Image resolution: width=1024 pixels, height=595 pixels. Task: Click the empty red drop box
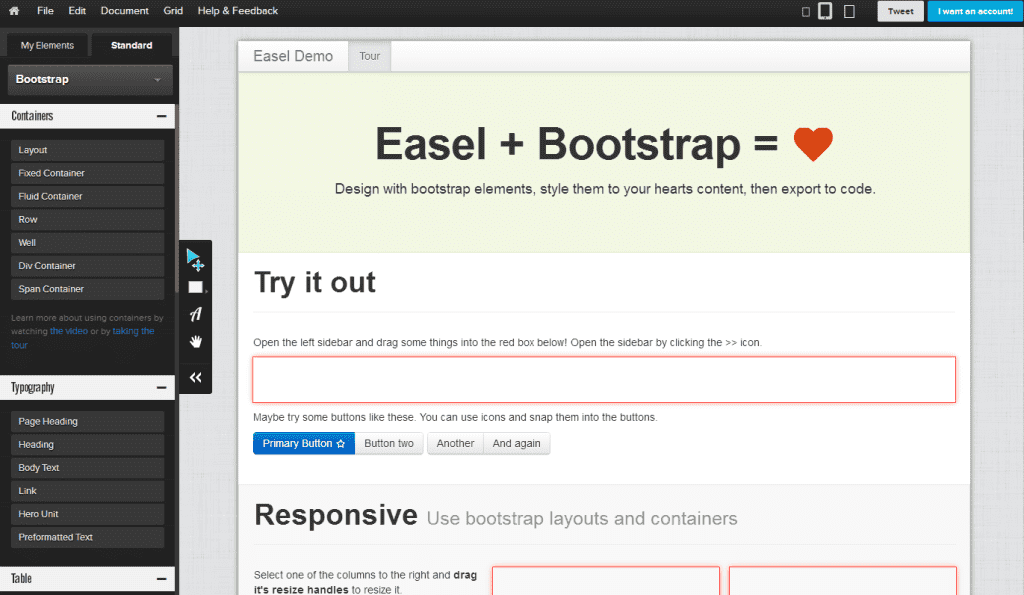click(604, 379)
